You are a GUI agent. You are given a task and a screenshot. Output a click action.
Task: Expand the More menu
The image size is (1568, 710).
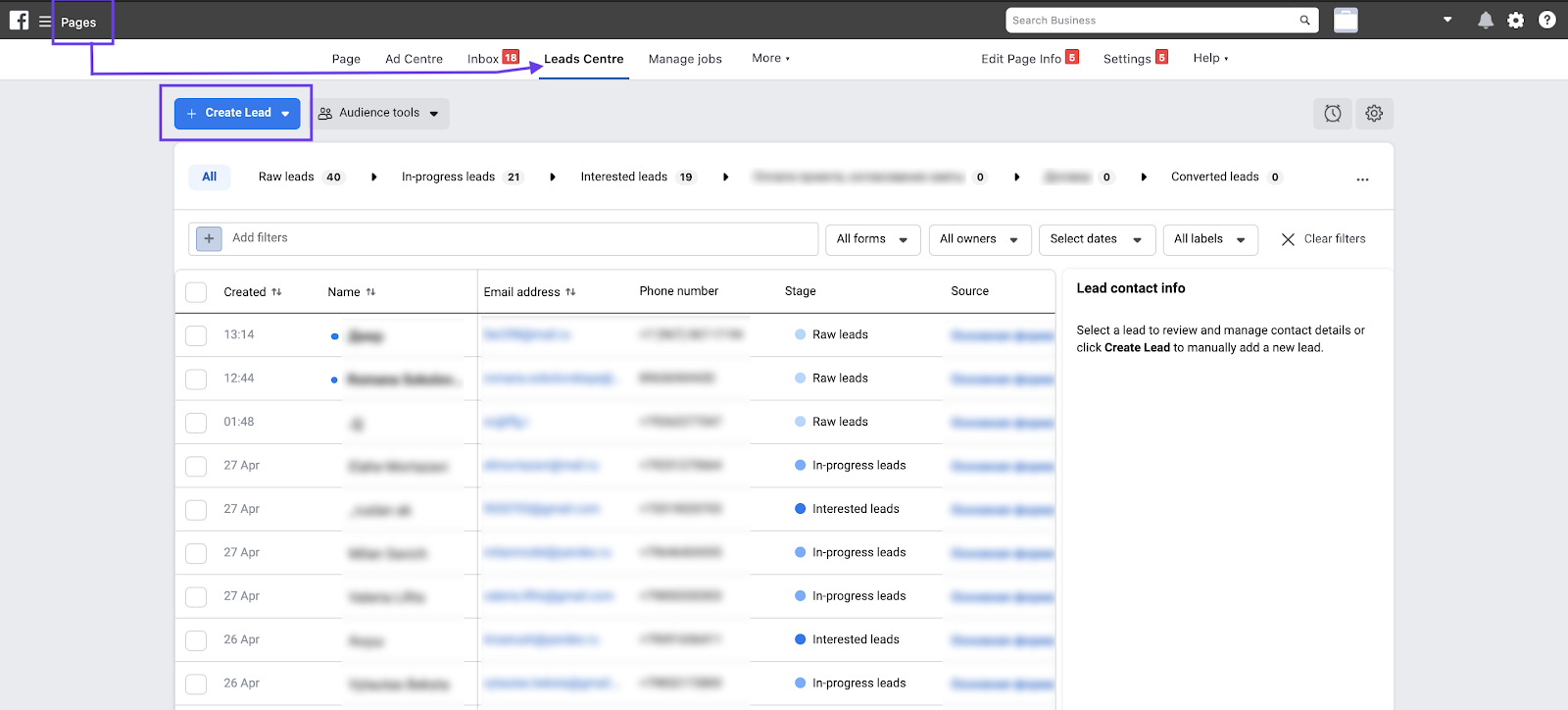click(770, 58)
